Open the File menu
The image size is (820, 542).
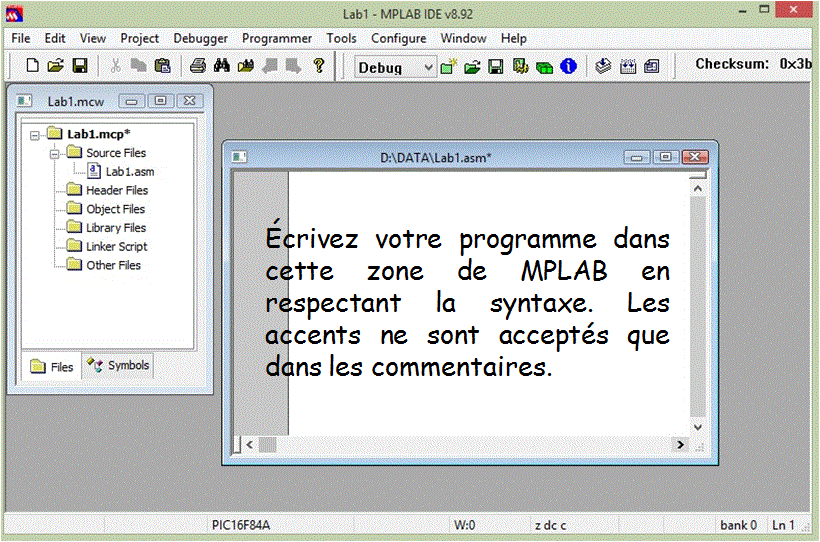[x=21, y=38]
